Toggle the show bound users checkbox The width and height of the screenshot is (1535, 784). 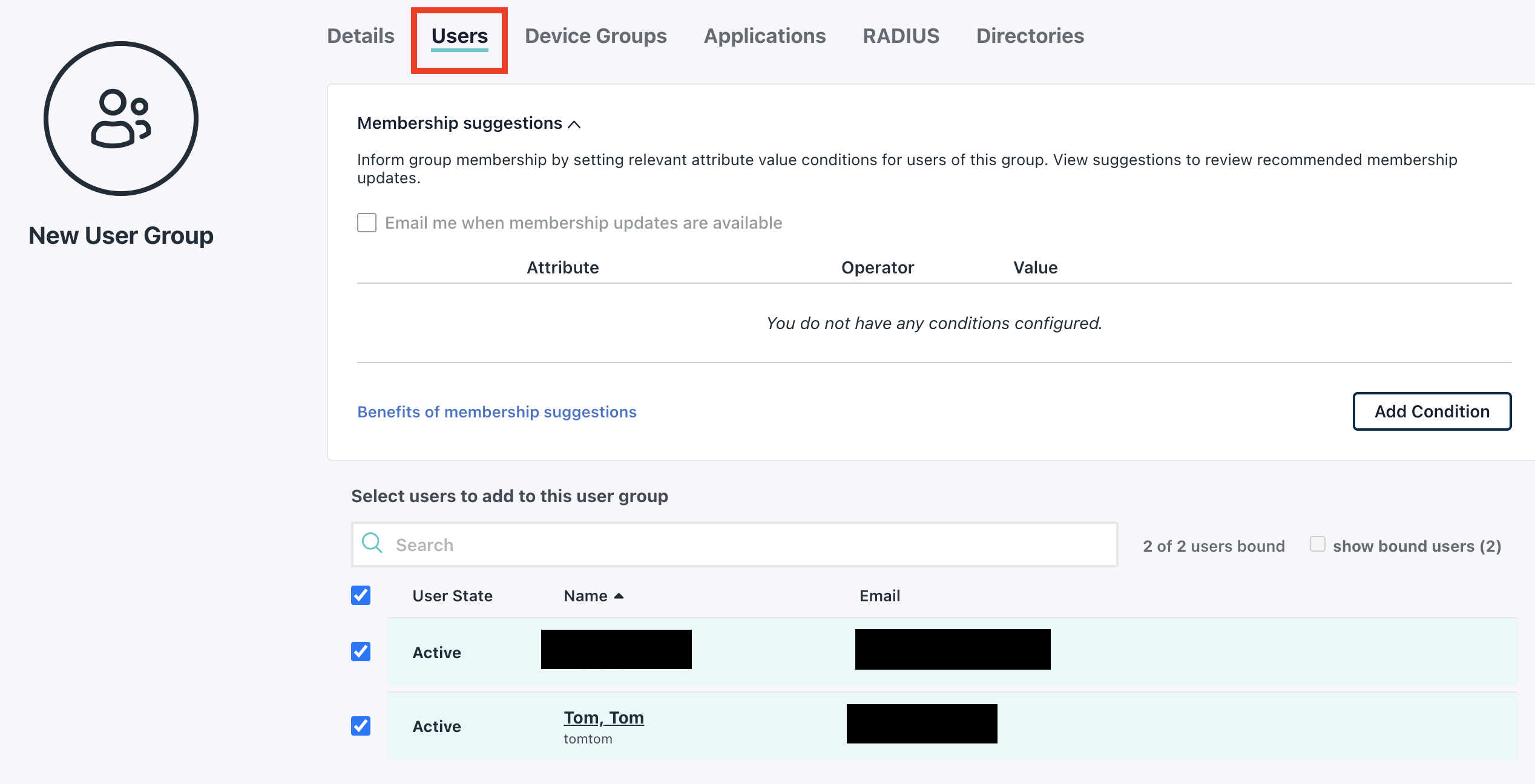click(x=1318, y=544)
